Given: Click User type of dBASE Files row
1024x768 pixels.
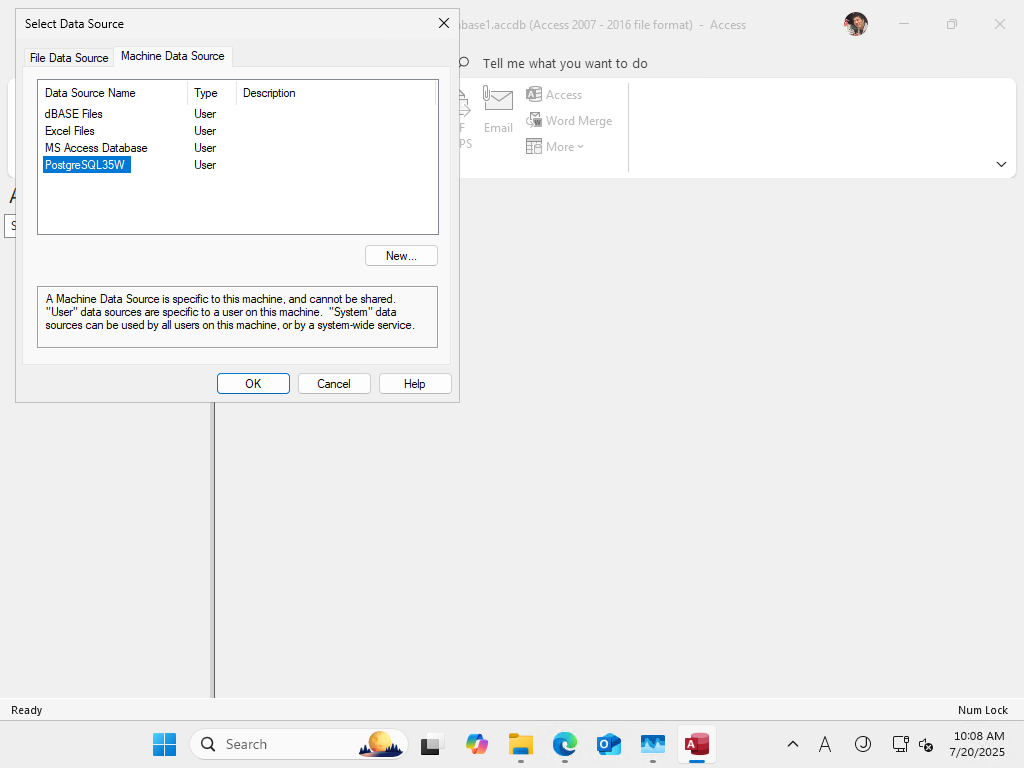Looking at the screenshot, I should pos(205,114).
